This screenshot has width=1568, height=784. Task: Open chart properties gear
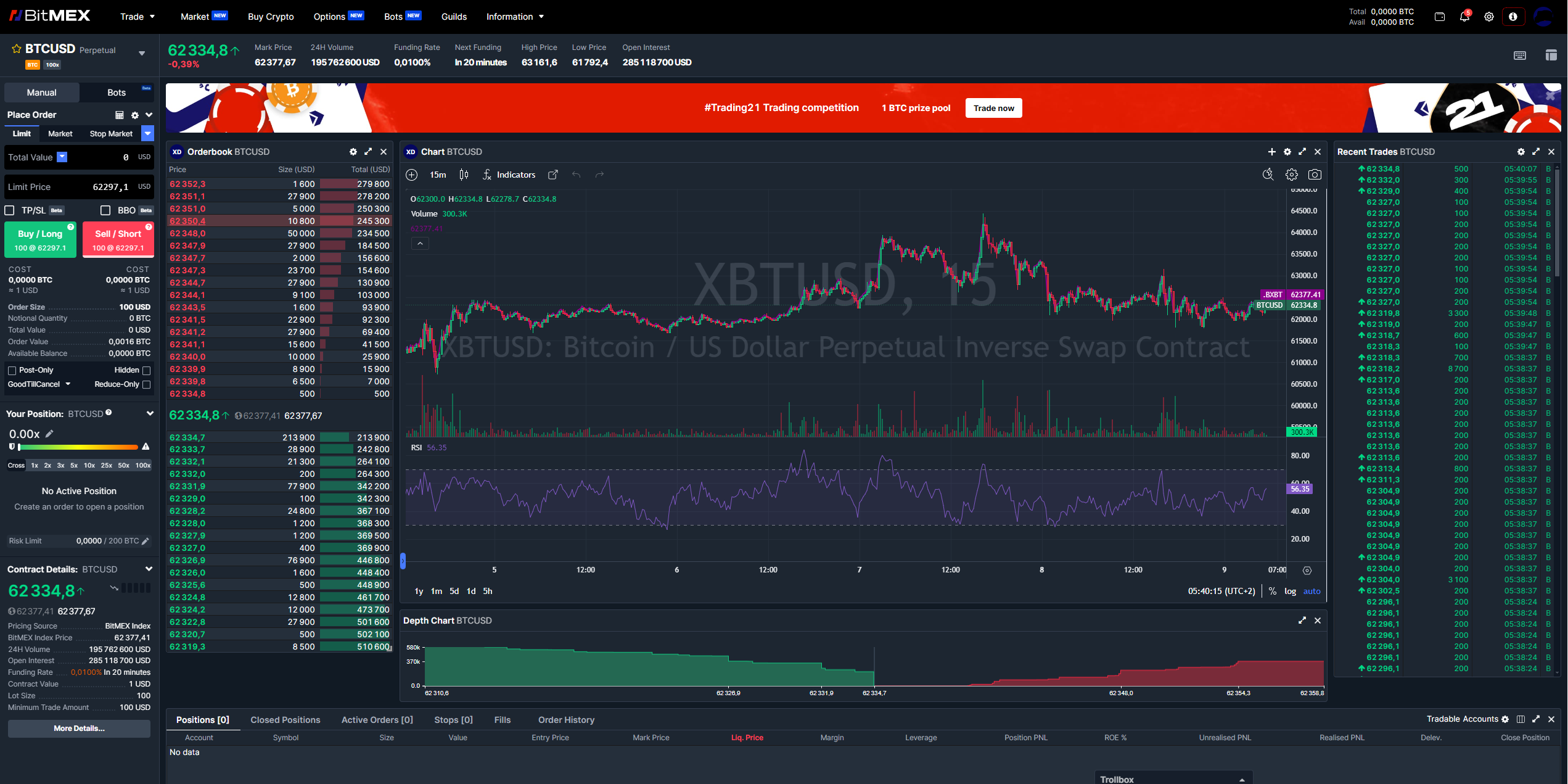1292,175
